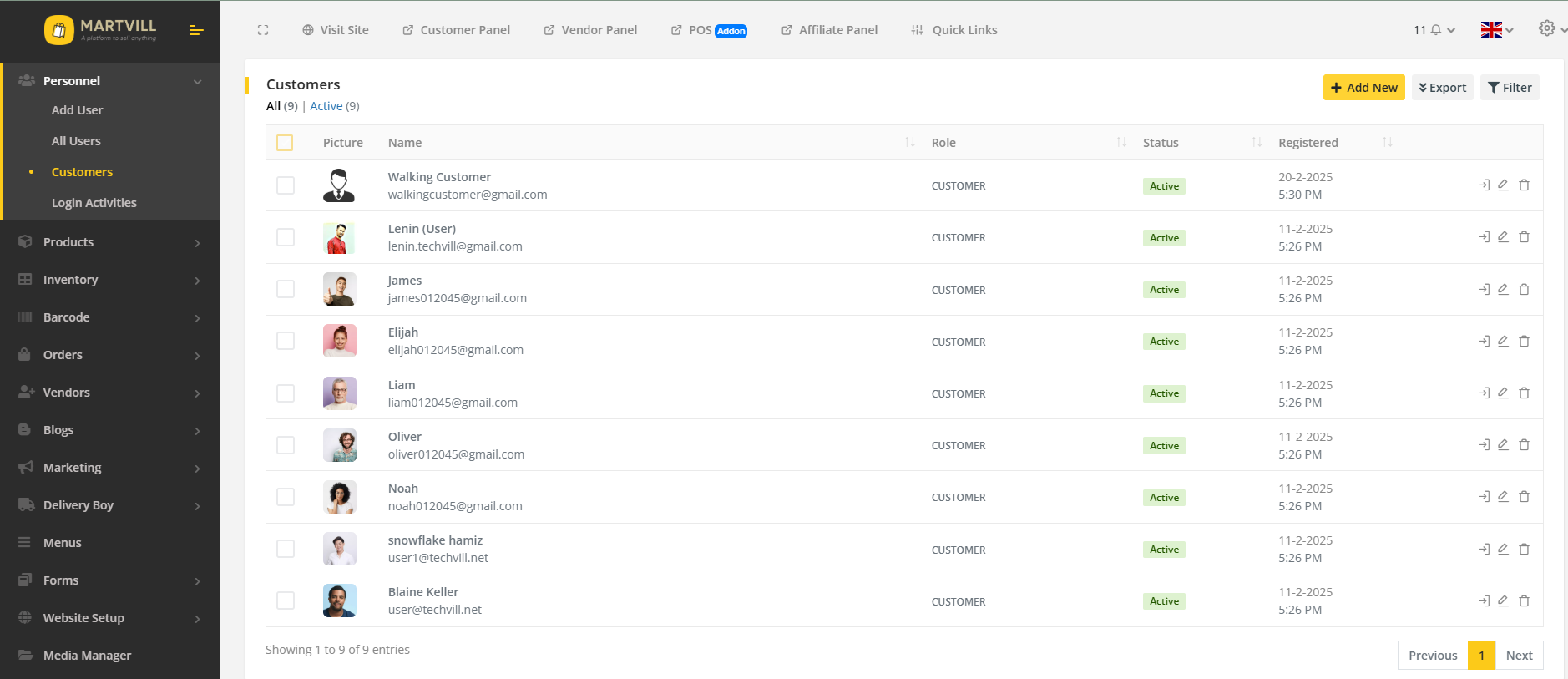Go to All Users in sidebar

[x=76, y=141]
